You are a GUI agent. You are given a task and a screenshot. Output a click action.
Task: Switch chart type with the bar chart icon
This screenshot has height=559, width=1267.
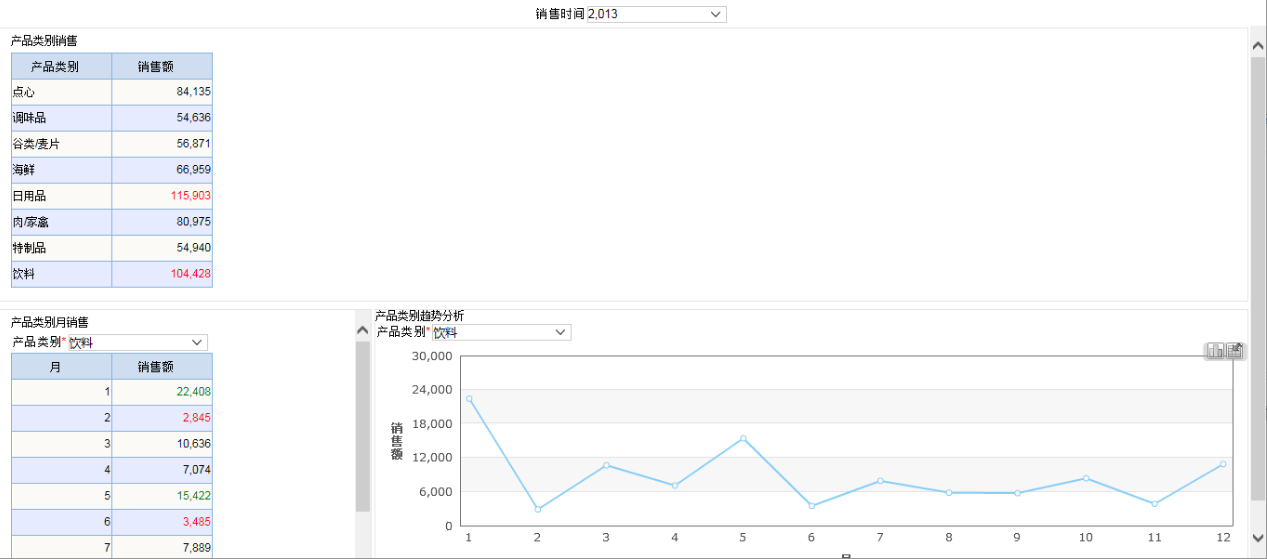pos(1216,350)
